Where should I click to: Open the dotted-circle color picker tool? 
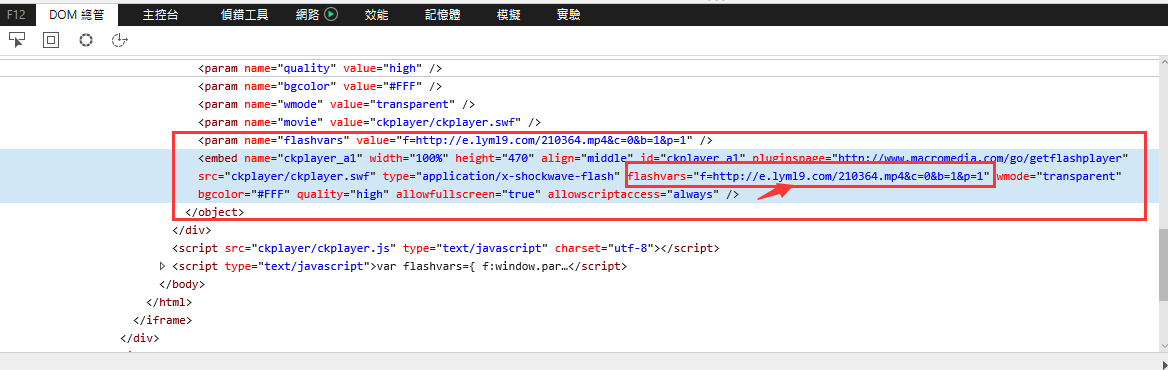click(x=86, y=39)
